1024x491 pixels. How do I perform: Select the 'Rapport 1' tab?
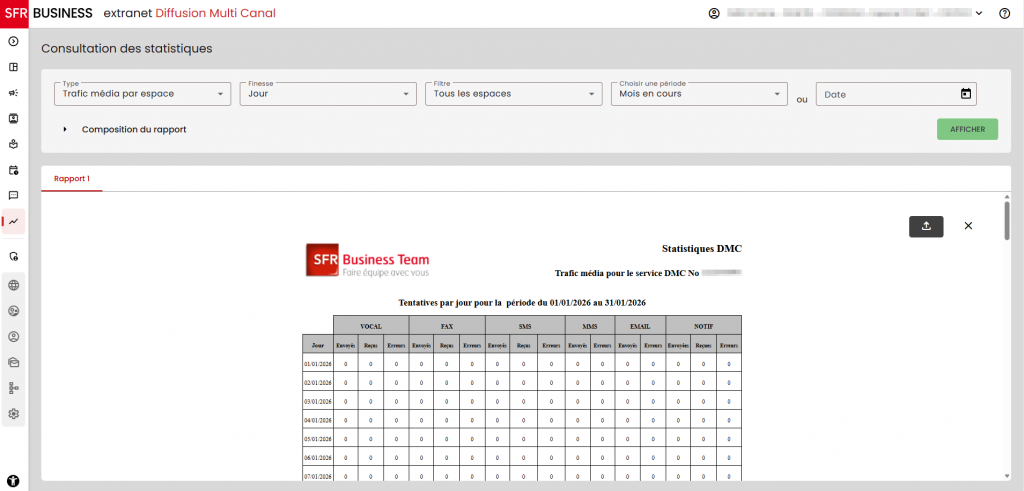pyautogui.click(x=72, y=179)
